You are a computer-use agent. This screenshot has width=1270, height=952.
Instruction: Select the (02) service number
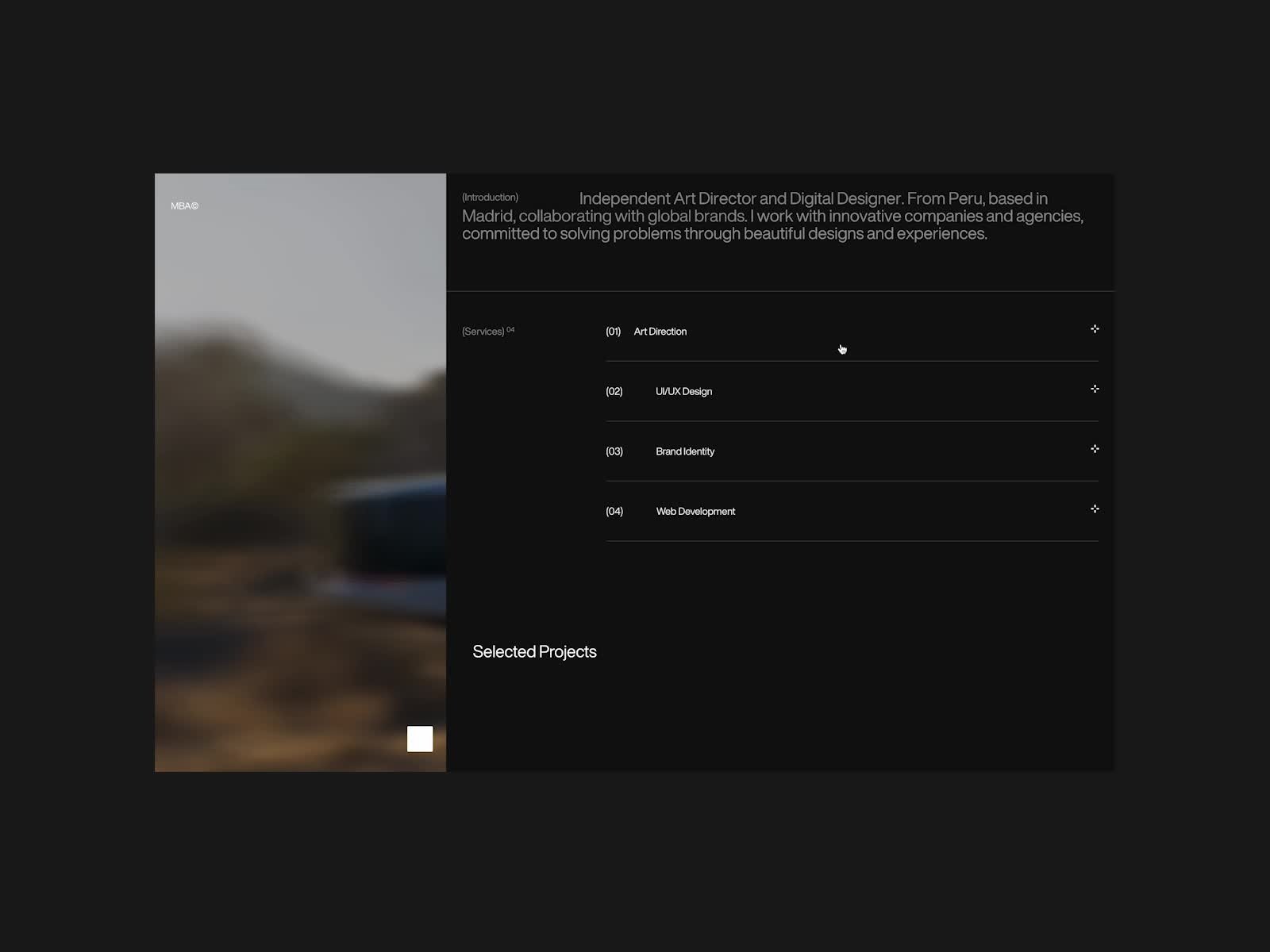(614, 392)
